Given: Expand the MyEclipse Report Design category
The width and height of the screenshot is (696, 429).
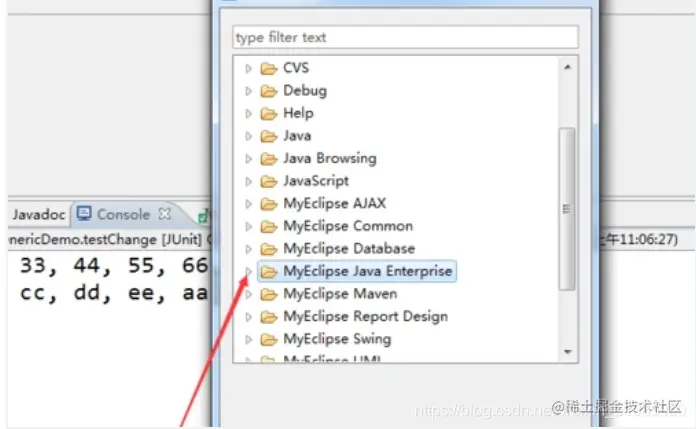Looking at the screenshot, I should click(x=249, y=317).
